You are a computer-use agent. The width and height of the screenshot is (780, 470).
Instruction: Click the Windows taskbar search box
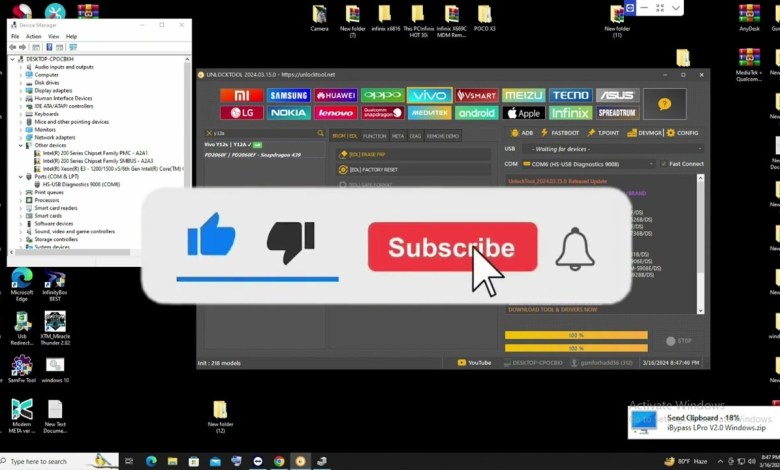tap(60, 462)
